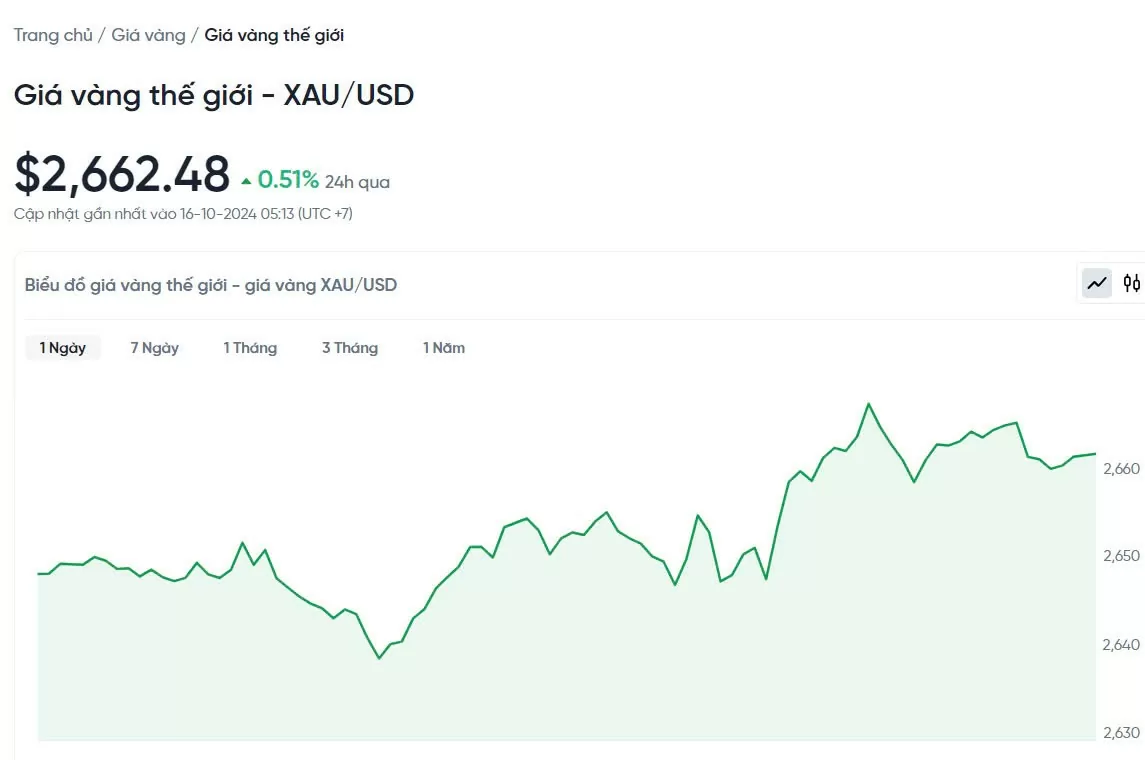The image size is (1145, 760).
Task: Switch chart to 1 Tháng range
Action: click(x=250, y=348)
